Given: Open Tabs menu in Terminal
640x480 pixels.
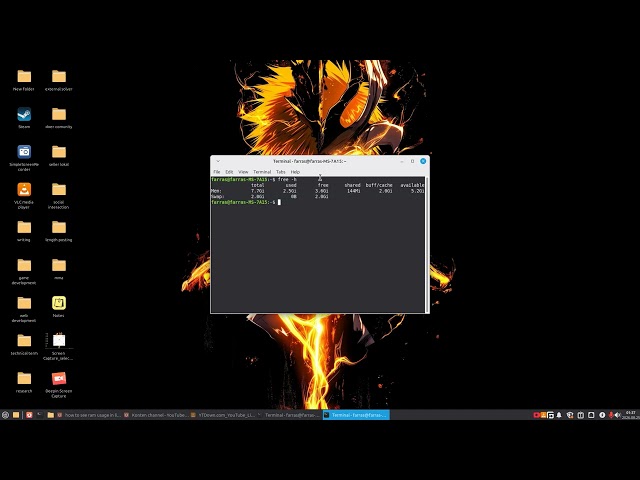Looking at the screenshot, I should tap(281, 172).
